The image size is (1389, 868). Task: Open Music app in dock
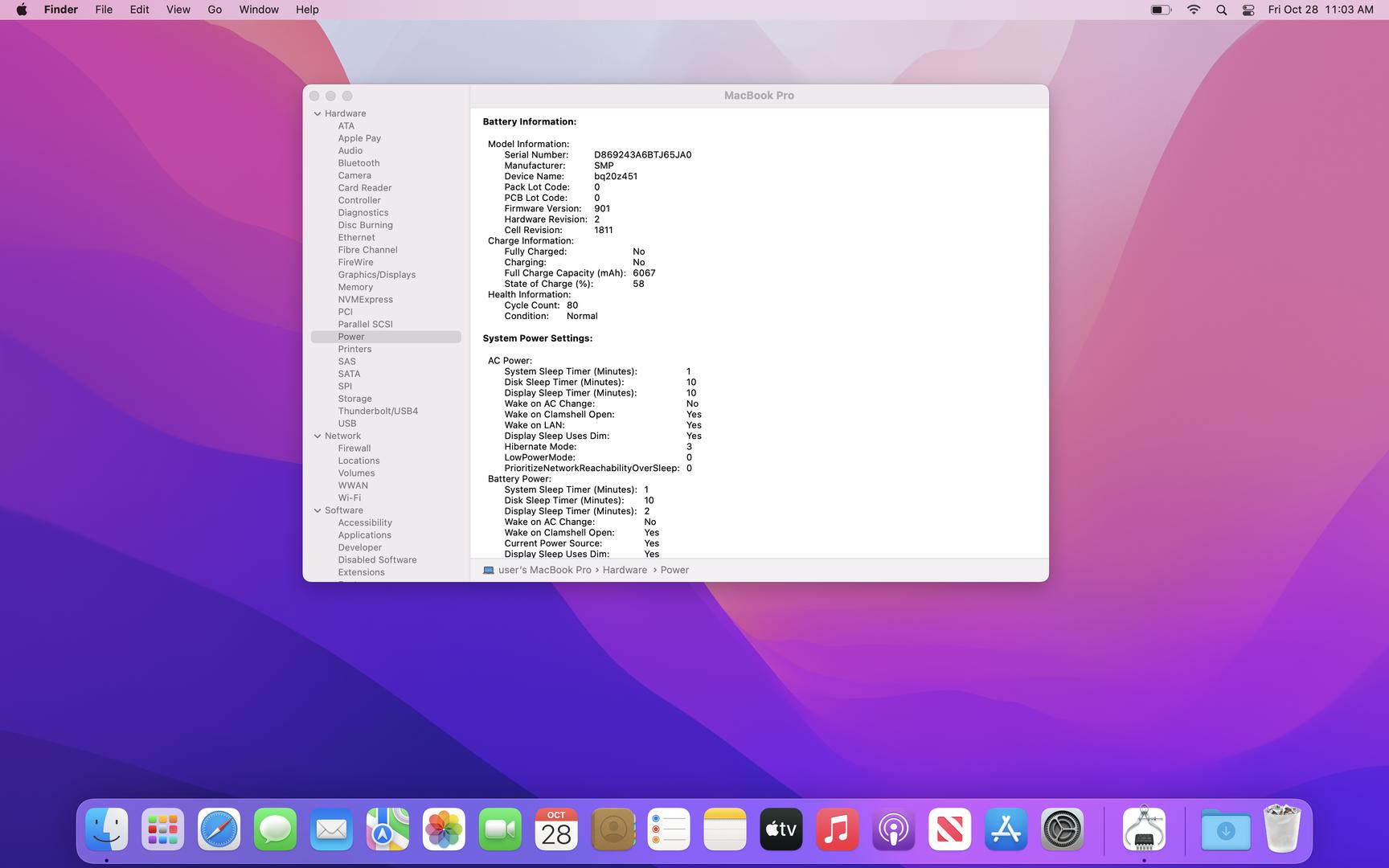point(838,829)
